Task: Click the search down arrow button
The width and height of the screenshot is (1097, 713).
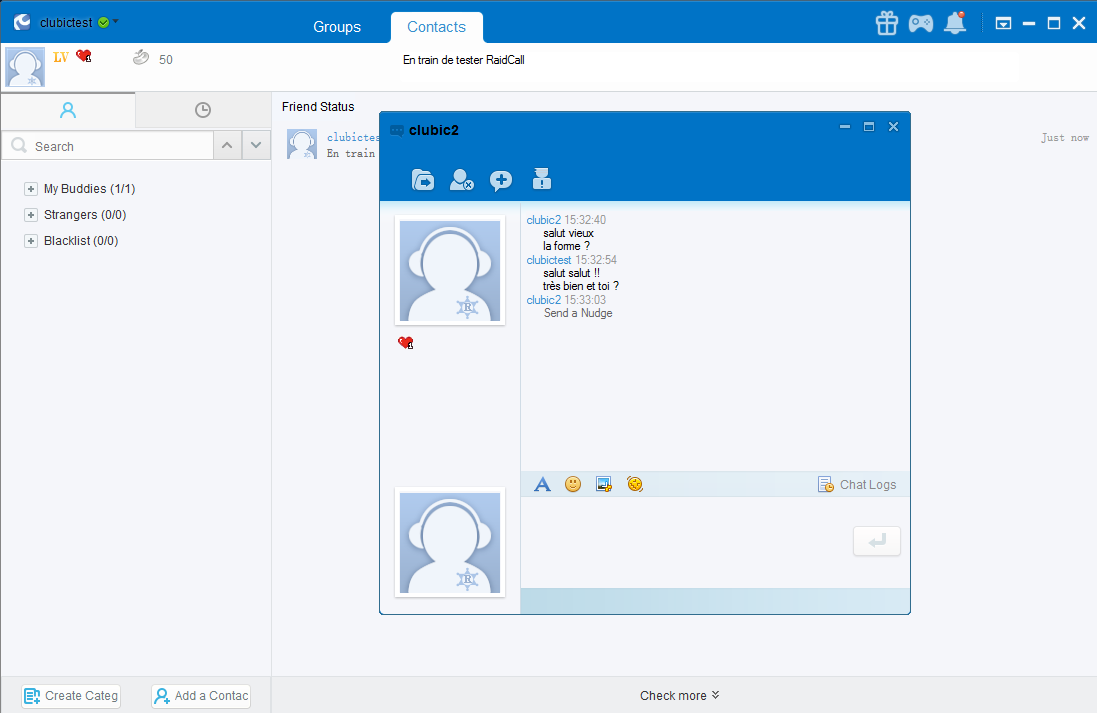Action: 256,146
